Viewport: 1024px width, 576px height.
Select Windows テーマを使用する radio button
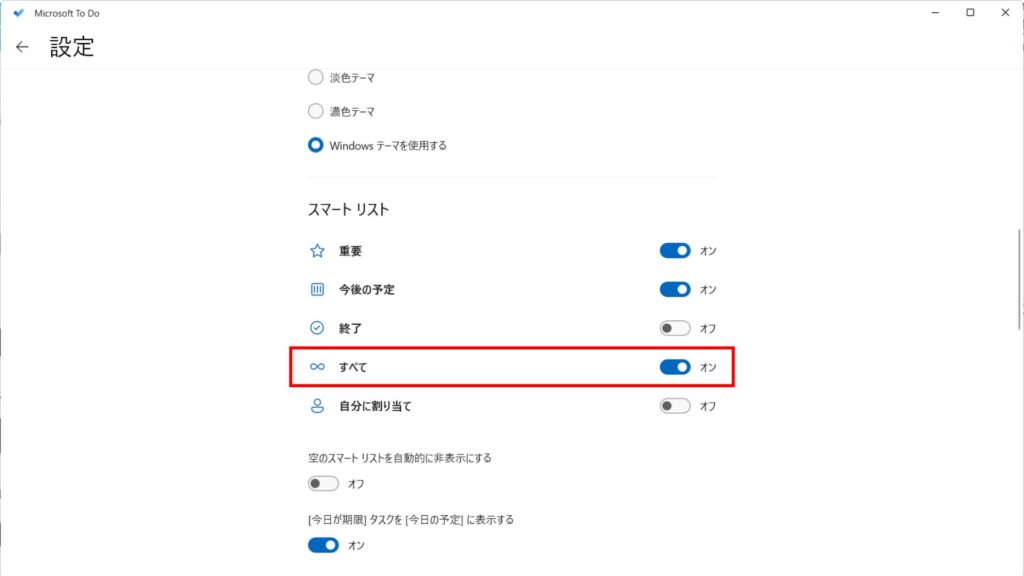[x=316, y=146]
